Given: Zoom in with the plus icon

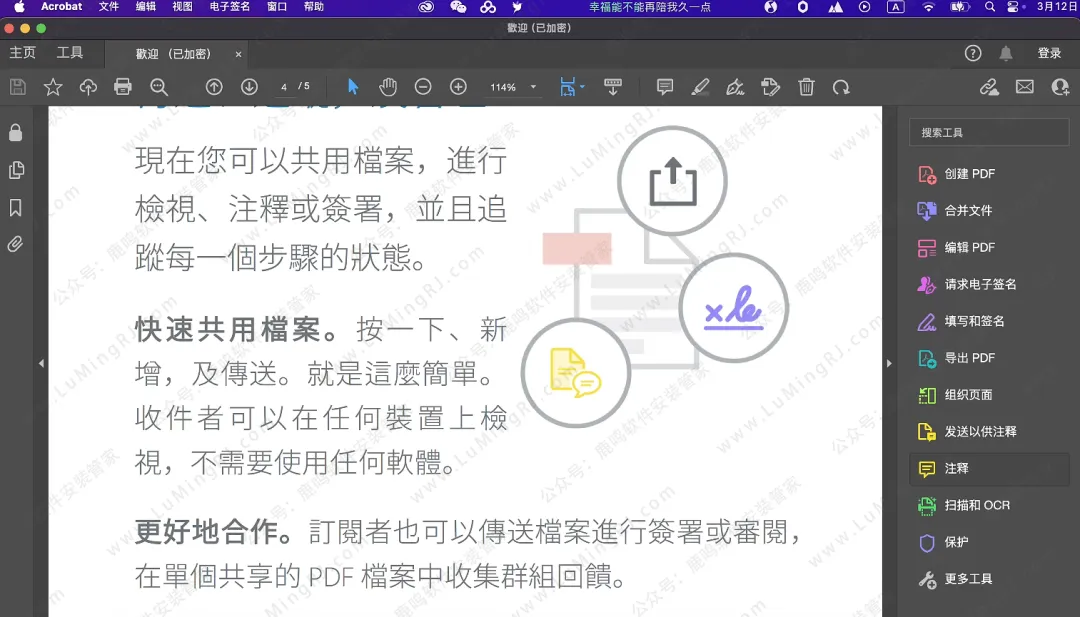Looking at the screenshot, I should pyautogui.click(x=459, y=87).
